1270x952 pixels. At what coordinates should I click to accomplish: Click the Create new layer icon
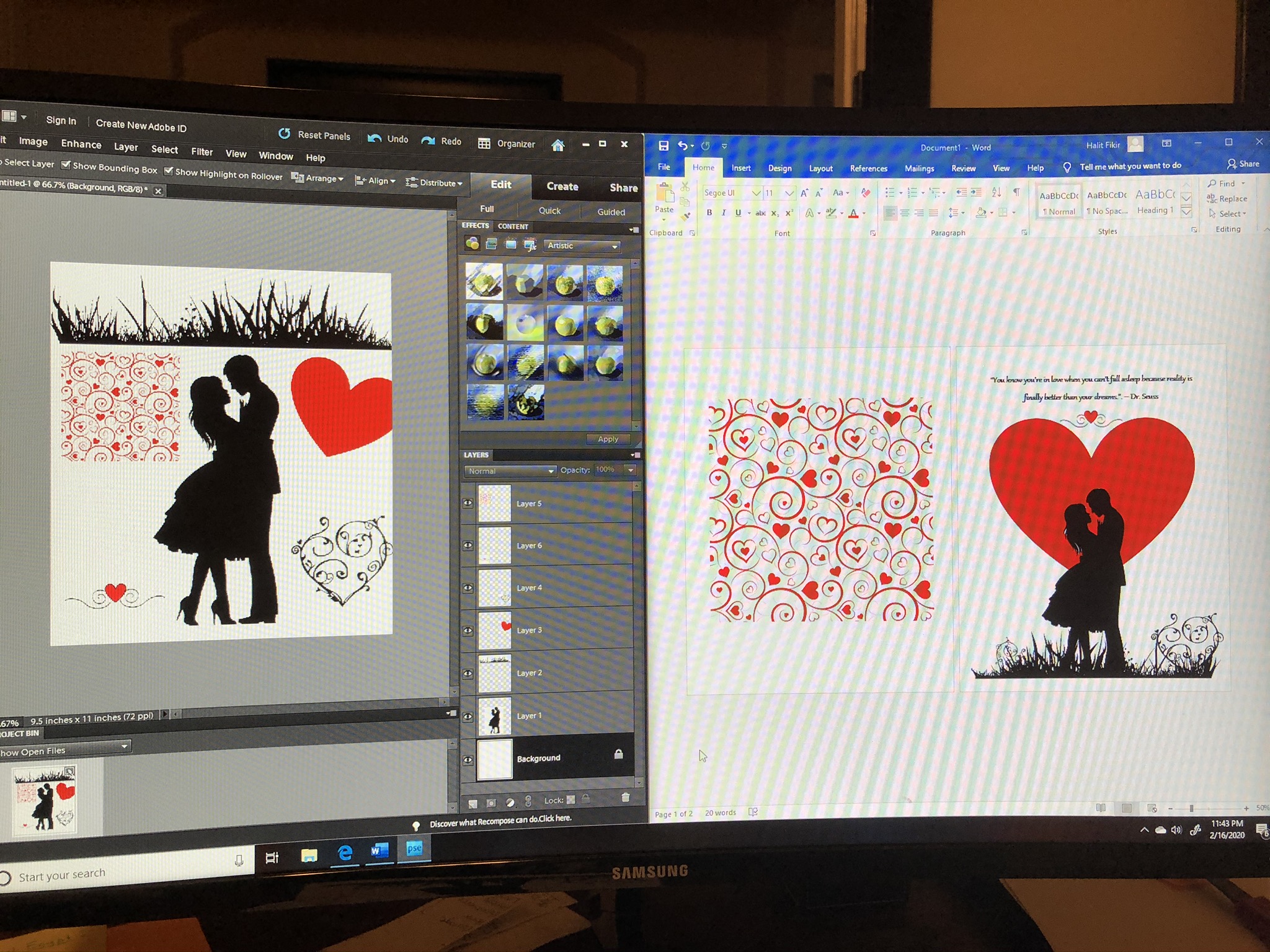(473, 803)
